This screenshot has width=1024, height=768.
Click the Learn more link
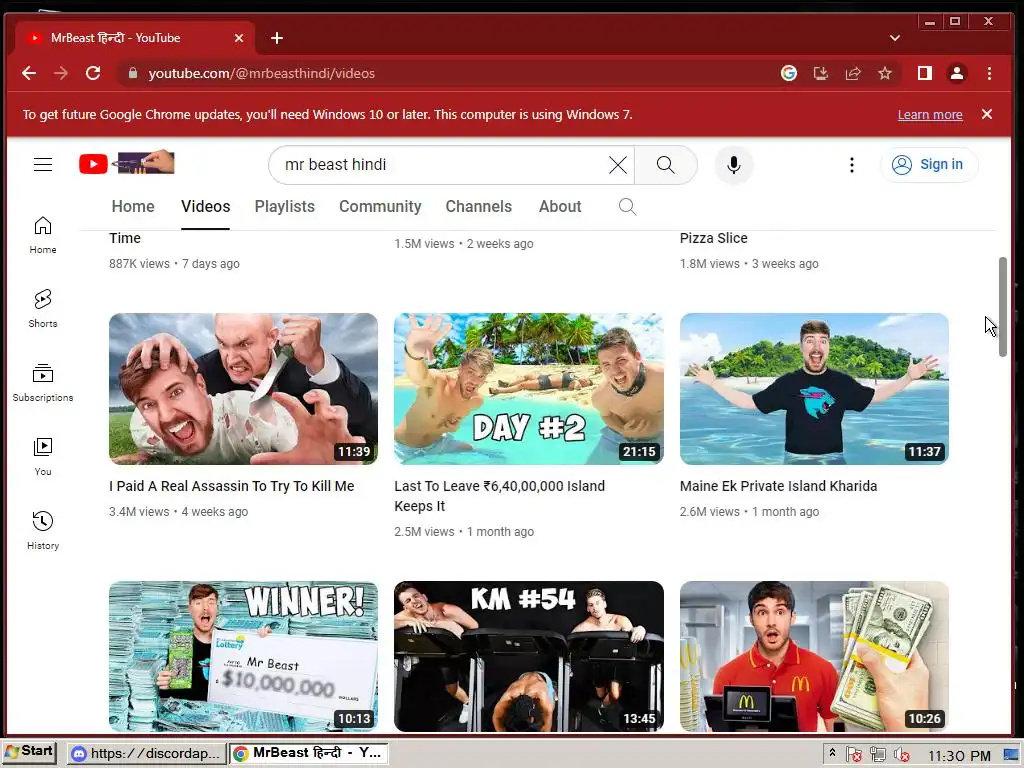point(930,115)
